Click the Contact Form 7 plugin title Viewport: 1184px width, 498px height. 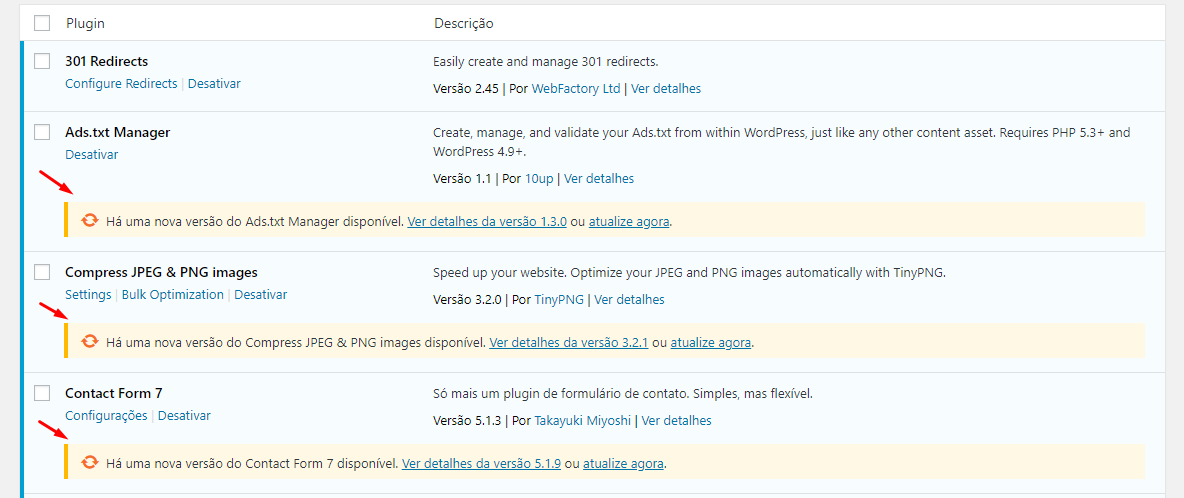[114, 393]
